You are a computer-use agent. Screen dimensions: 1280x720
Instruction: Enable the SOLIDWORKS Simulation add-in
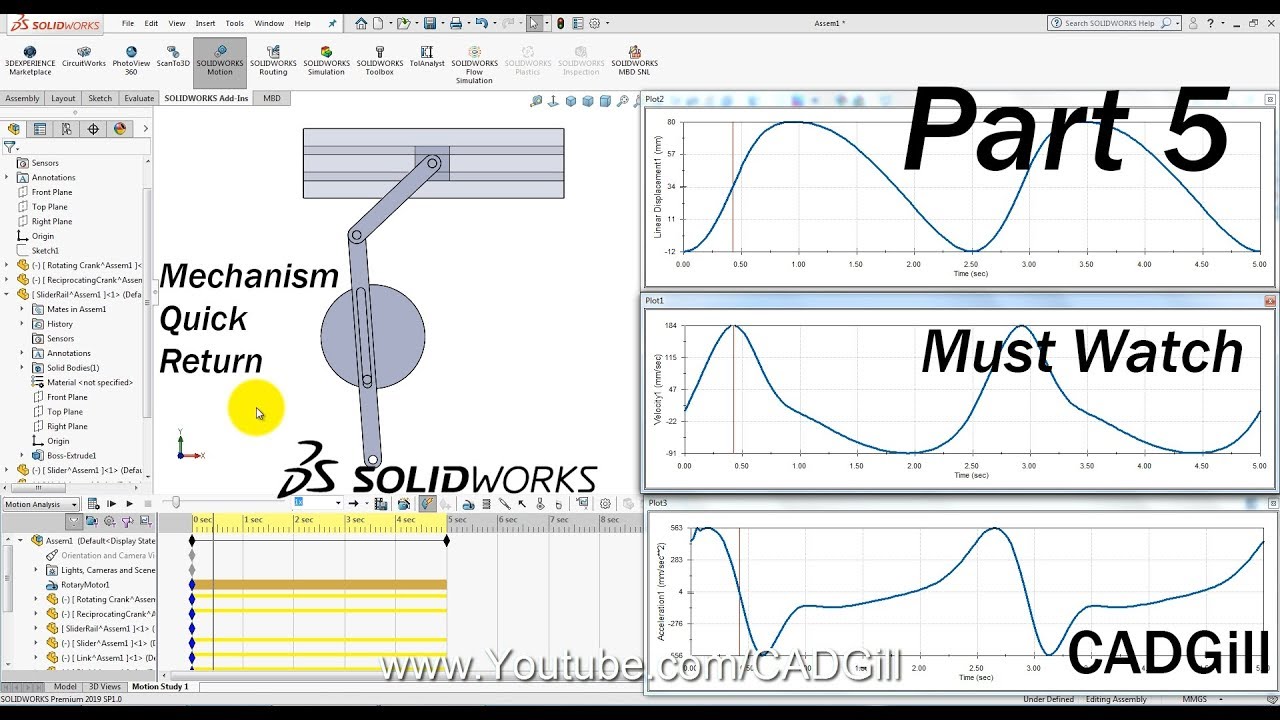pyautogui.click(x=326, y=60)
